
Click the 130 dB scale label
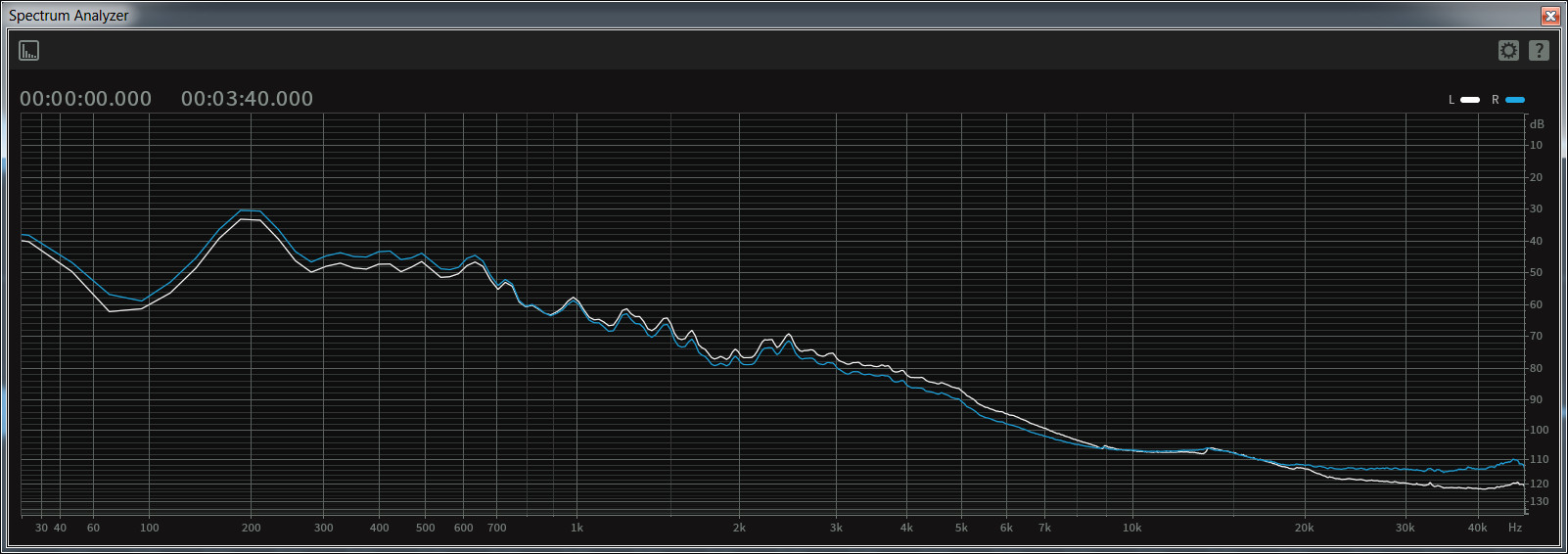click(1540, 501)
